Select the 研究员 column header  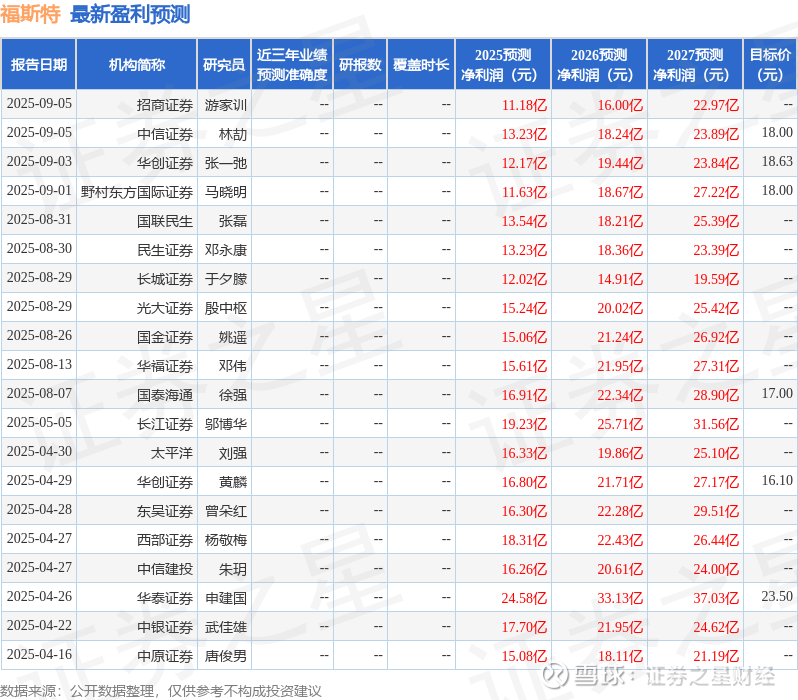[224, 65]
